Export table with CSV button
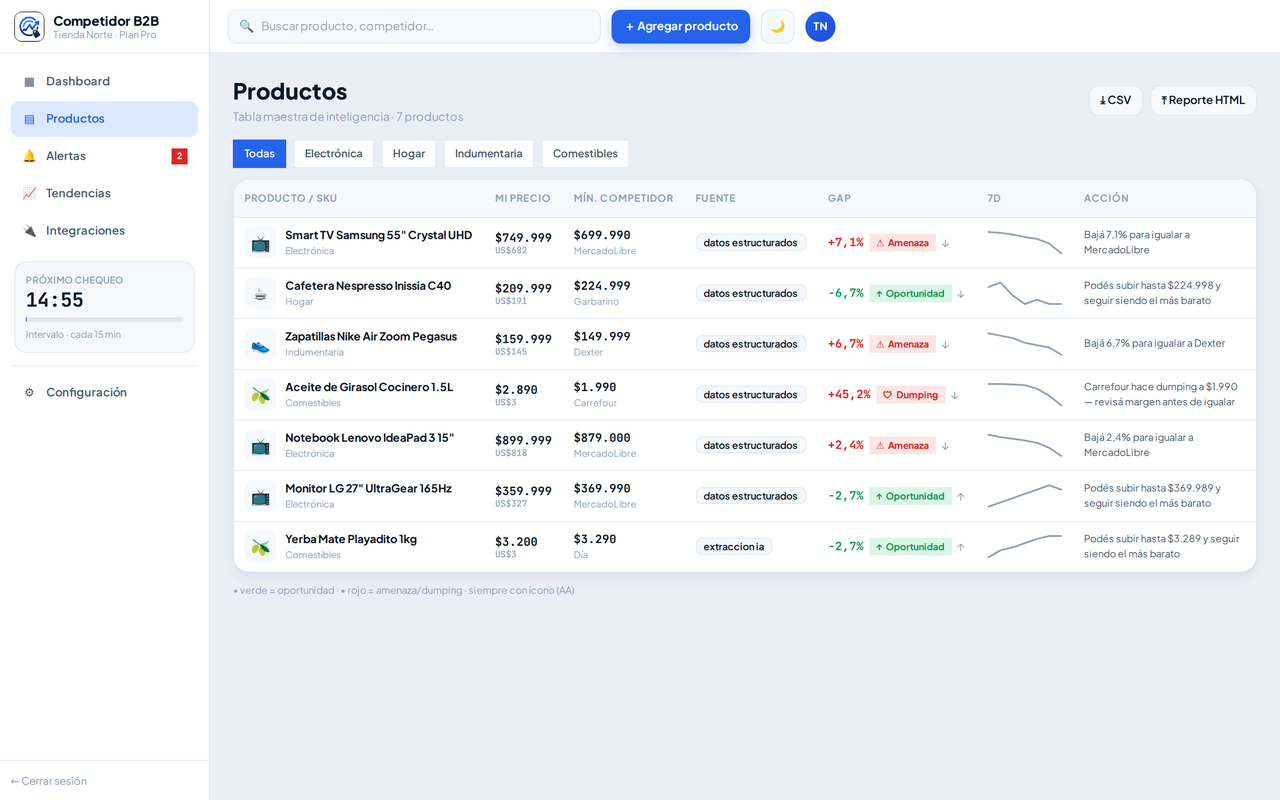The height and width of the screenshot is (800, 1280). click(x=1116, y=100)
